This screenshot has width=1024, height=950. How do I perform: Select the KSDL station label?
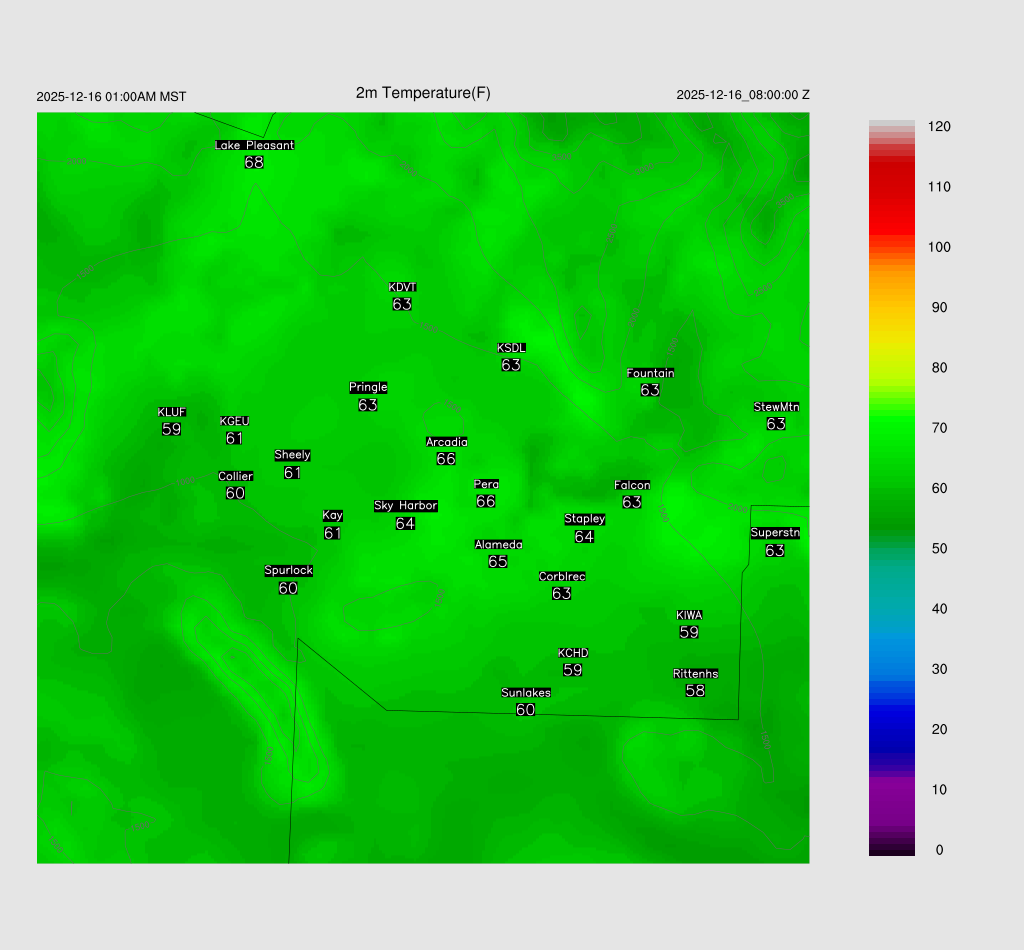pyautogui.click(x=511, y=348)
